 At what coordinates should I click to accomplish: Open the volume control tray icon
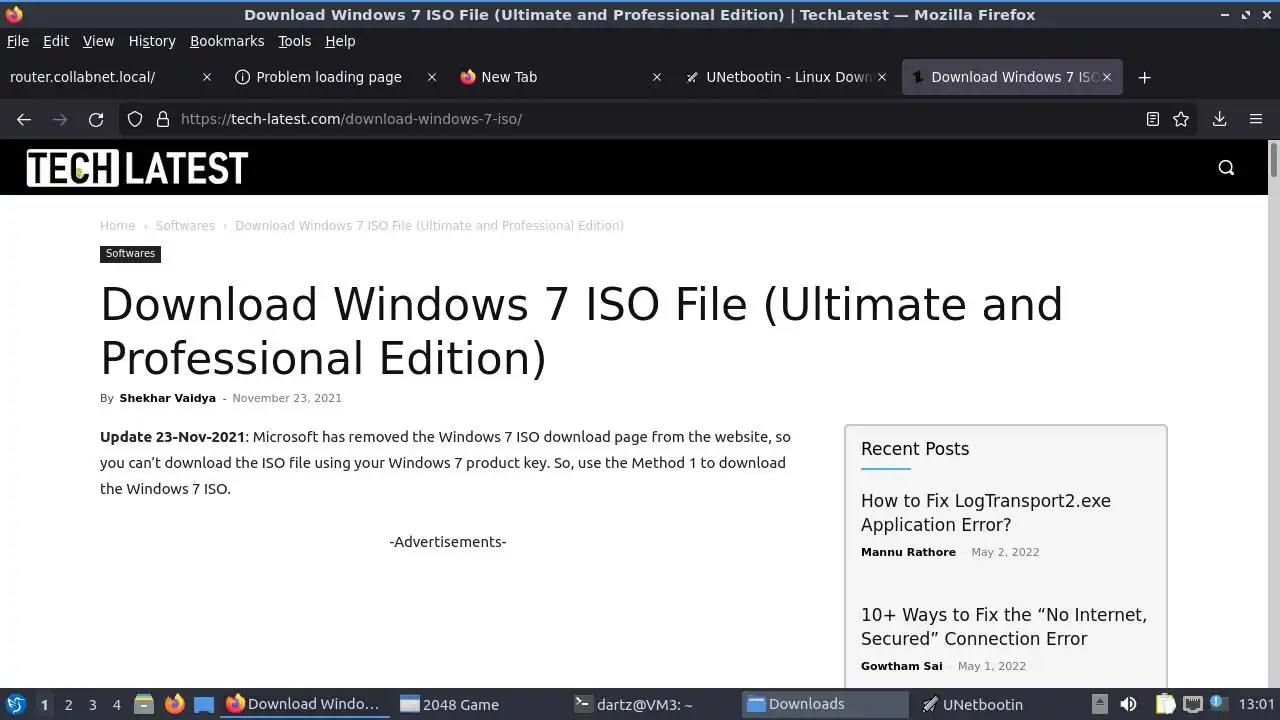point(1128,704)
